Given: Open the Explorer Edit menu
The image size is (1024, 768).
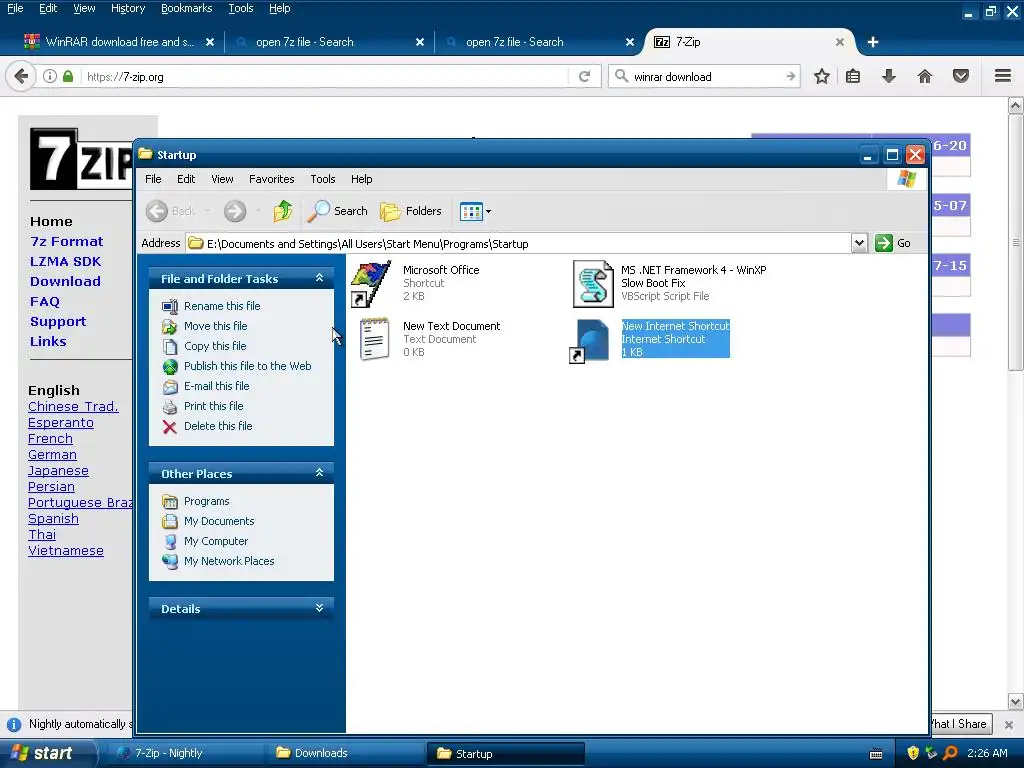Looking at the screenshot, I should [186, 179].
